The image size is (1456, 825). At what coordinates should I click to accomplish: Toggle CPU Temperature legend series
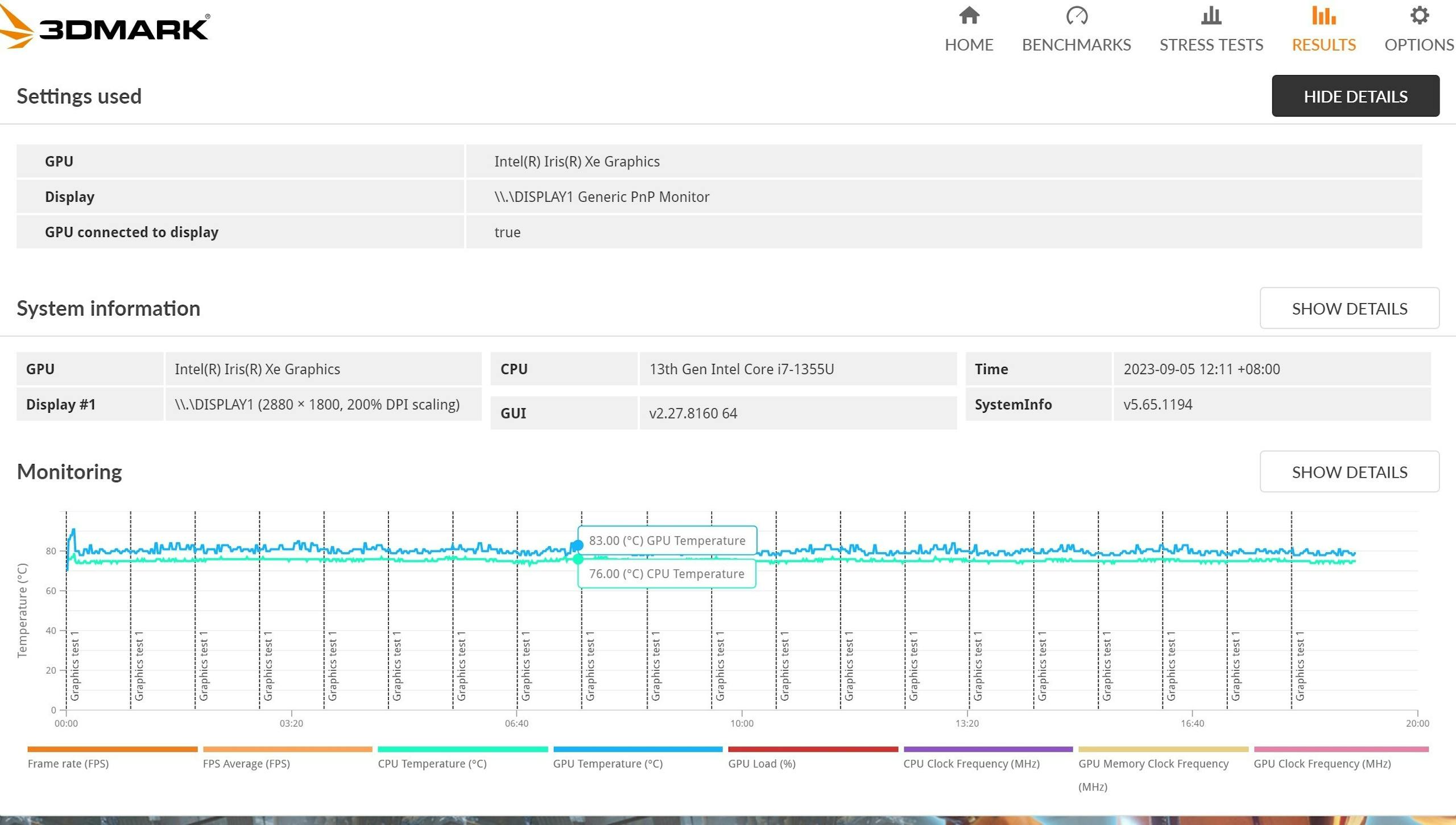point(432,764)
